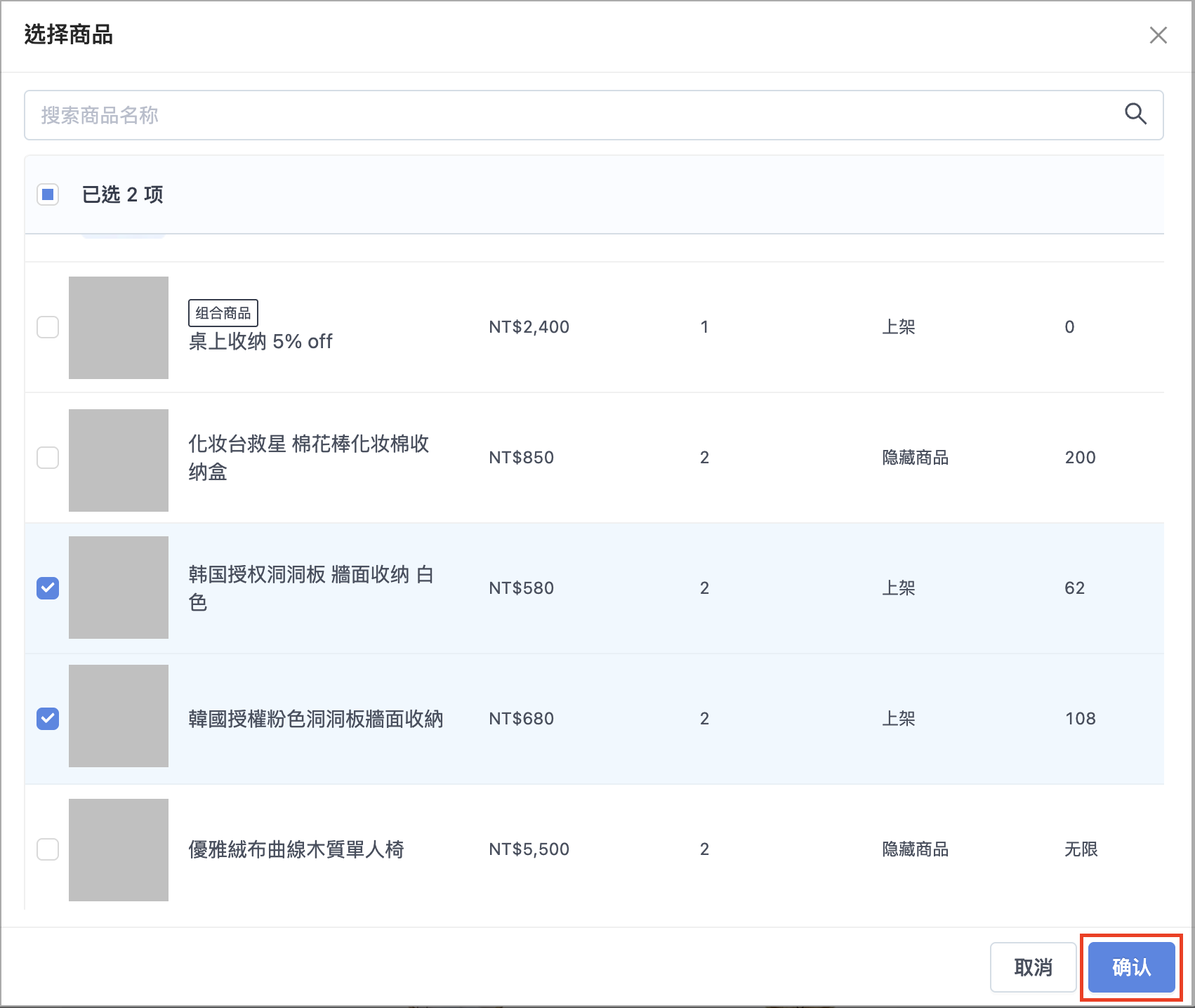Check the 化妆台救星 棉花棒化妆棉收纳盒 checkbox
This screenshot has width=1195, height=1008.
click(48, 458)
